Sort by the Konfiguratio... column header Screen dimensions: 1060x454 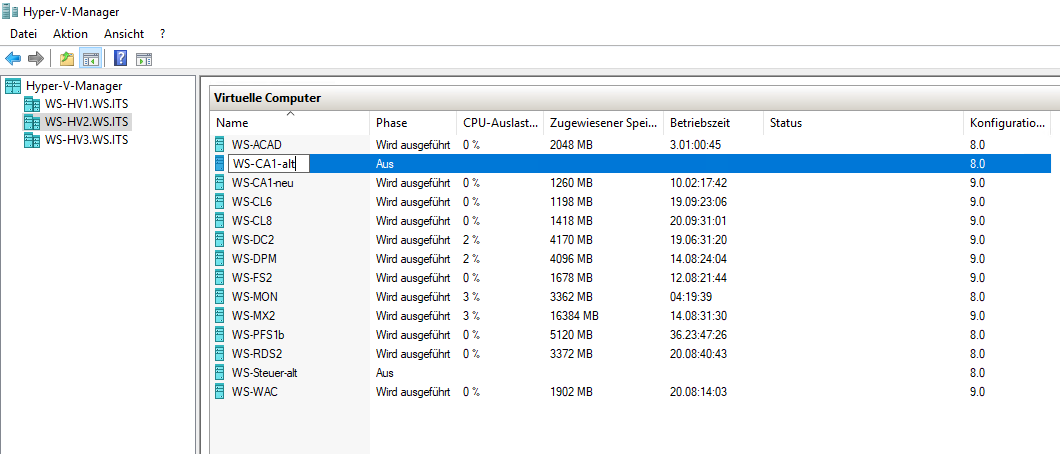1007,123
